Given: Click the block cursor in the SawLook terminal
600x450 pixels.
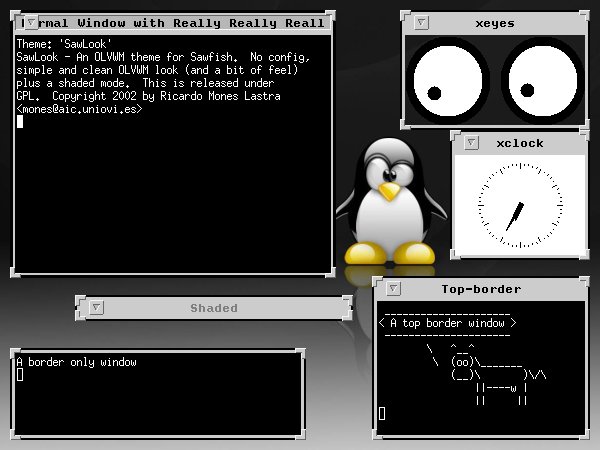Looking at the screenshot, I should click(x=20, y=122).
